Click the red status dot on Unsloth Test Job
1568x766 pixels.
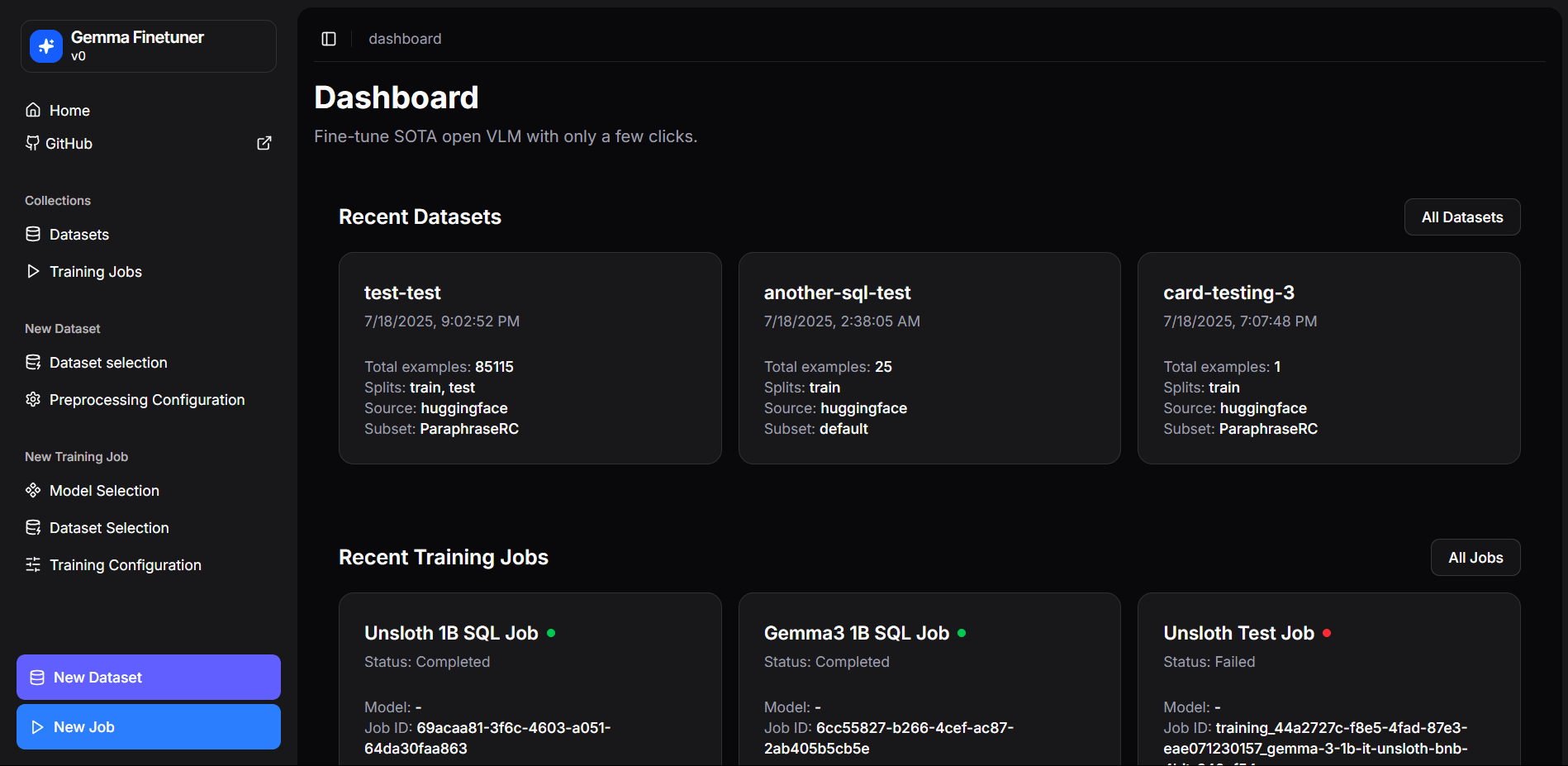click(x=1327, y=632)
